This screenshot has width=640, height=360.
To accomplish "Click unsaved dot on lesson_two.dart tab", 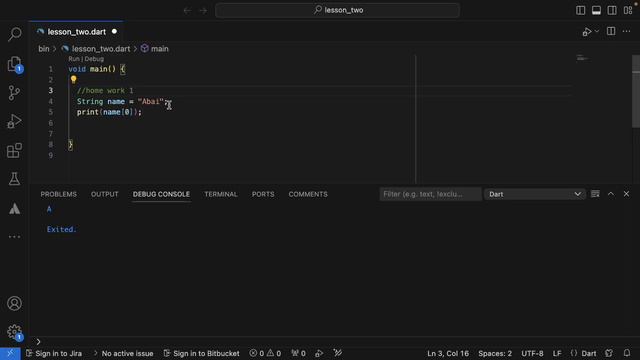I will coord(114,31).
